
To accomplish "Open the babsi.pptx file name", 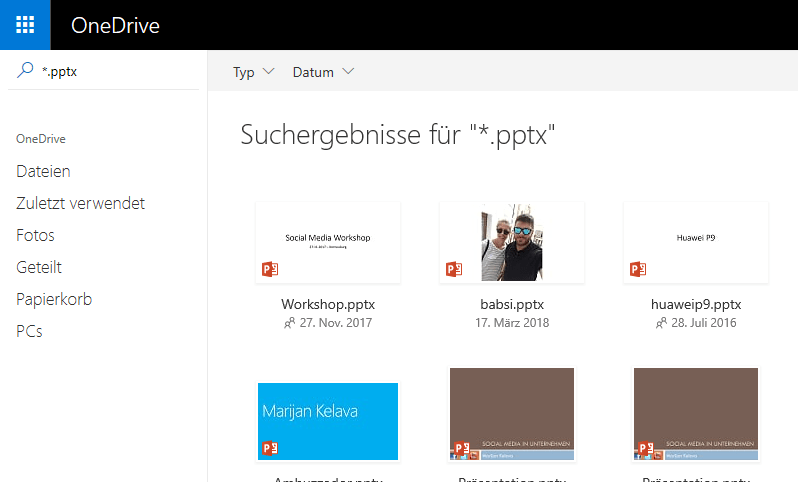I will click(512, 304).
